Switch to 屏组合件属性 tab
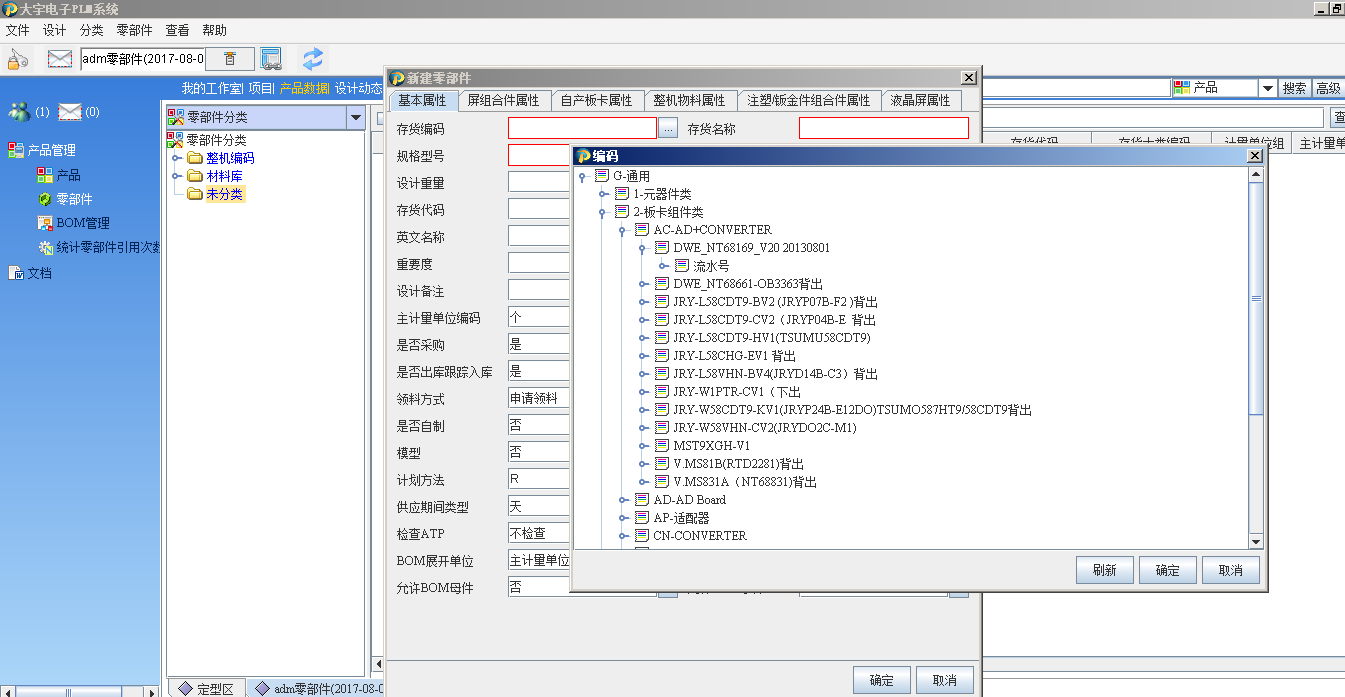This screenshot has height=697, width=1345. (x=503, y=100)
